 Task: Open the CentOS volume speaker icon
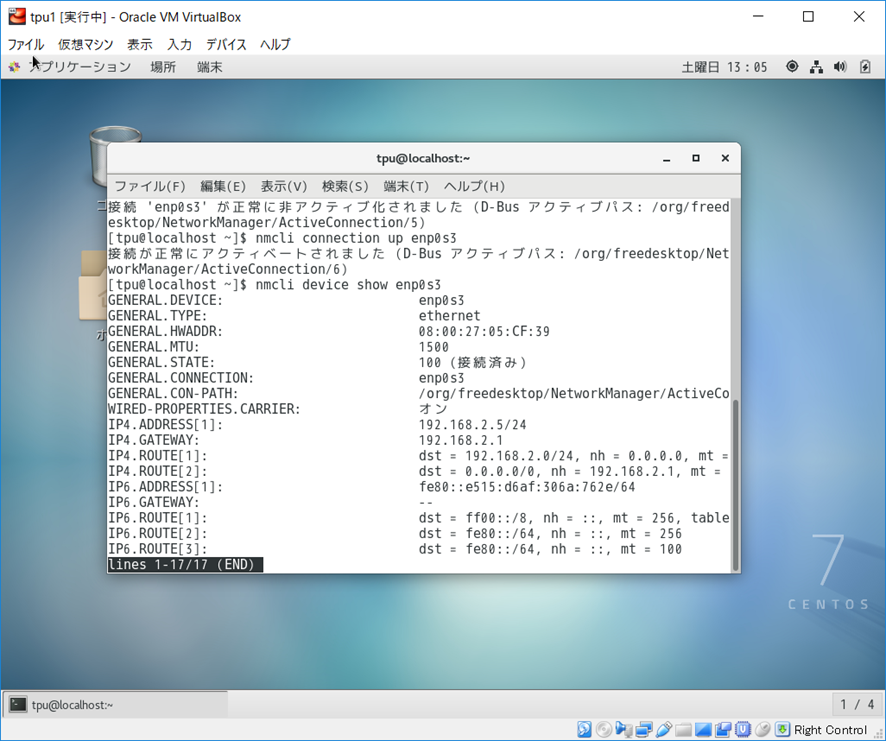[x=839, y=67]
